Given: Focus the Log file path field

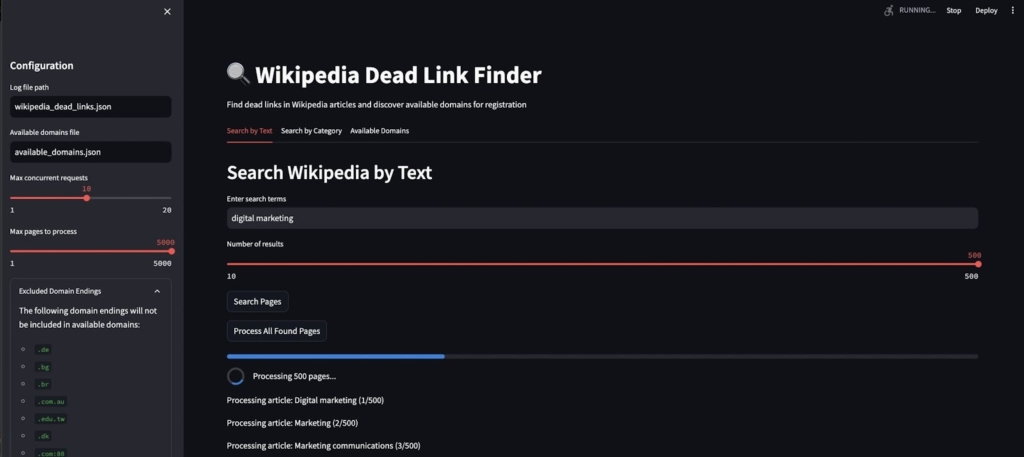Looking at the screenshot, I should [x=90, y=106].
